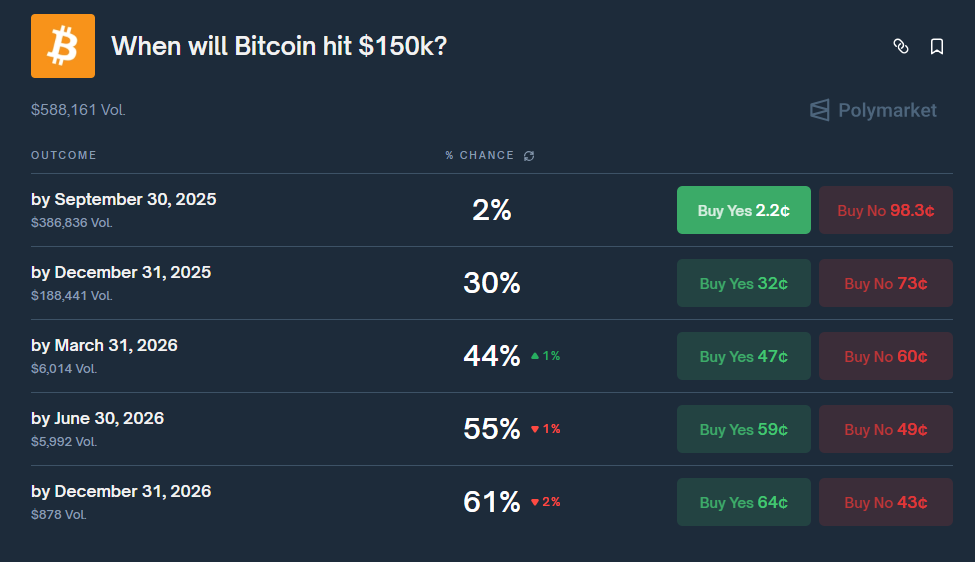
Task: Select the 'by June 30, 2026' outcome
Action: coord(97,418)
